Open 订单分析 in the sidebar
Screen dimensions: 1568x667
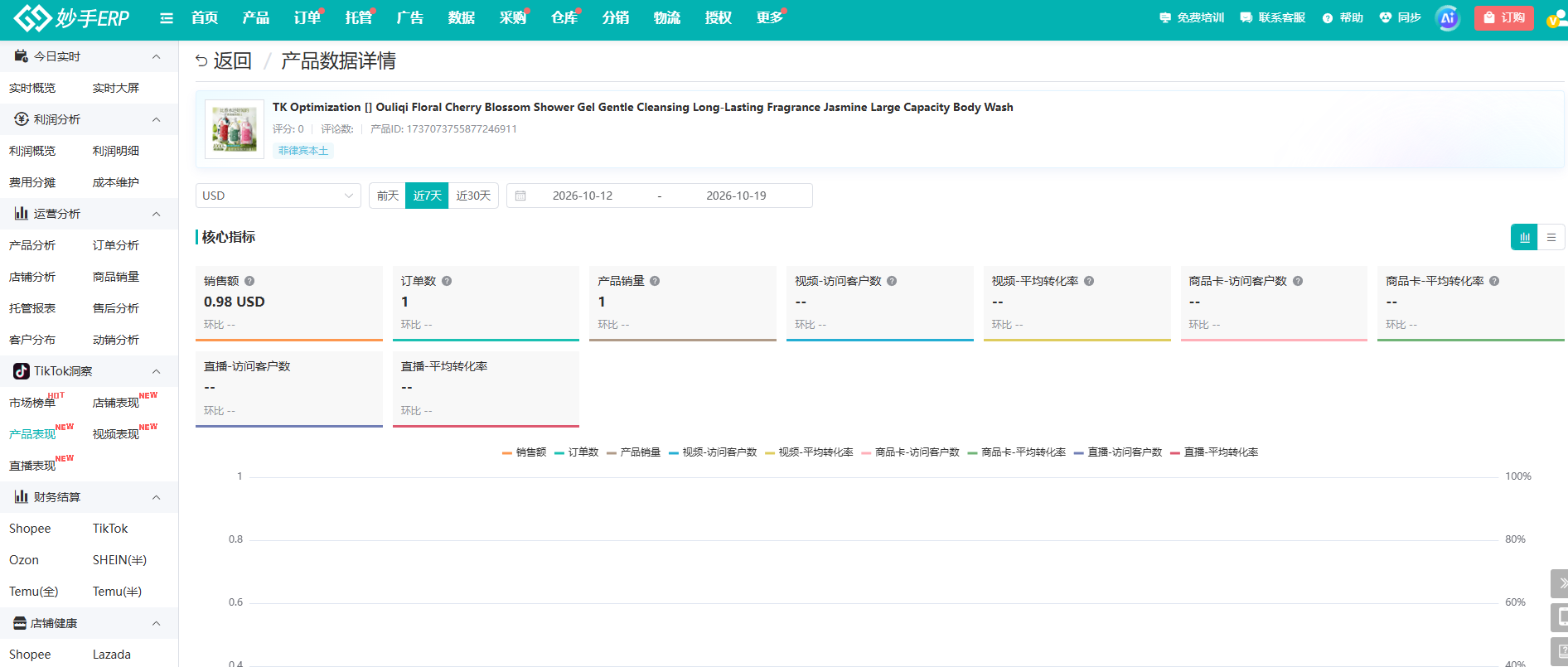(116, 245)
